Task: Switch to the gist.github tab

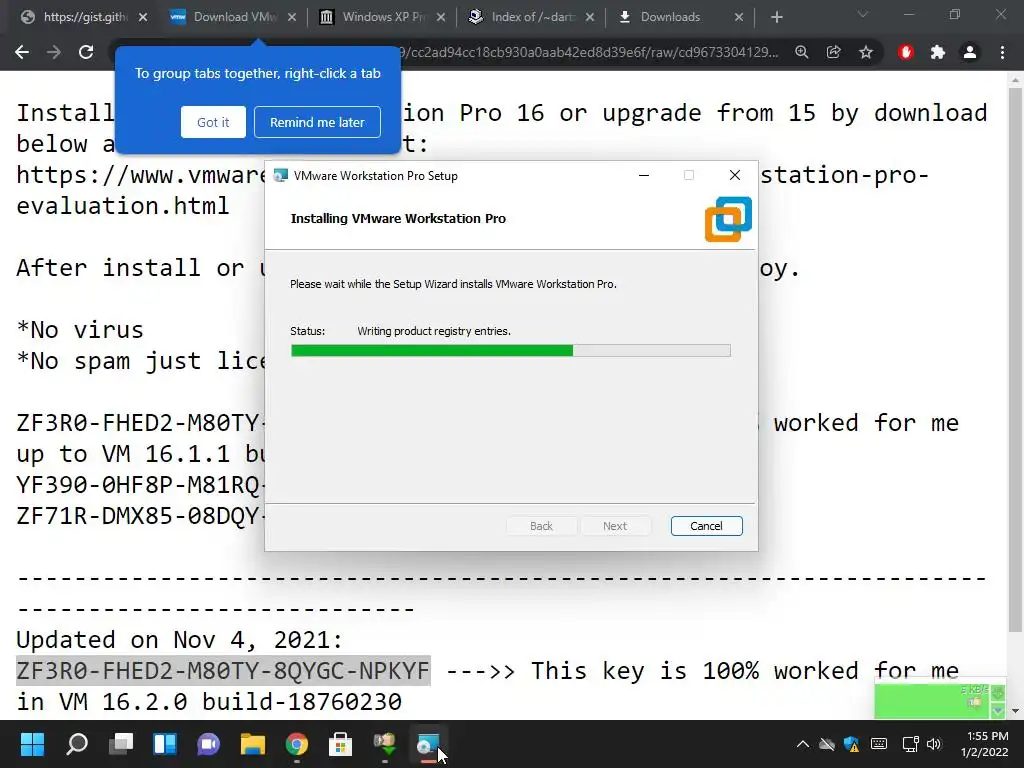Action: pyautogui.click(x=74, y=17)
